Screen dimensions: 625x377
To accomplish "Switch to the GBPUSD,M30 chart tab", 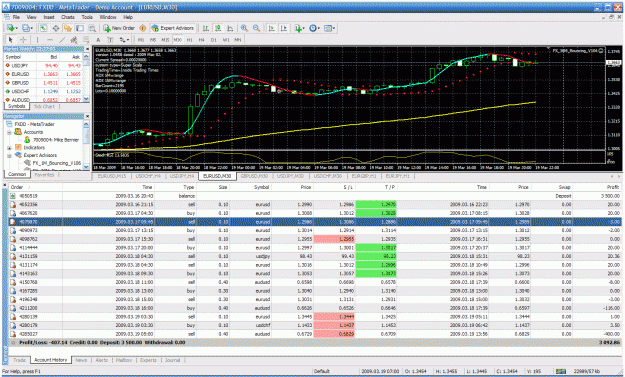I will click(254, 176).
